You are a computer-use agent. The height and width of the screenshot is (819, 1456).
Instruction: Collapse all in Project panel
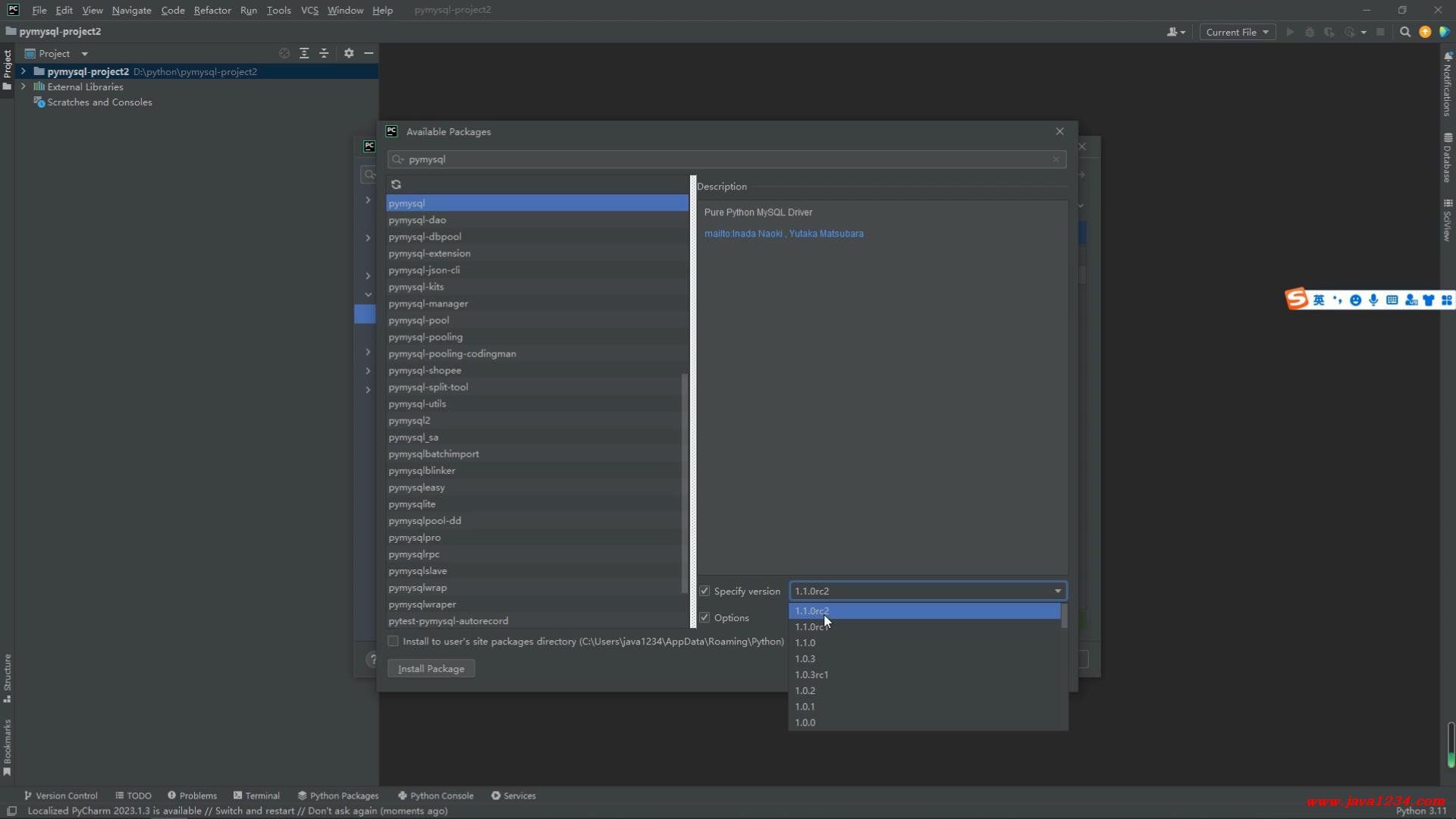tap(324, 53)
